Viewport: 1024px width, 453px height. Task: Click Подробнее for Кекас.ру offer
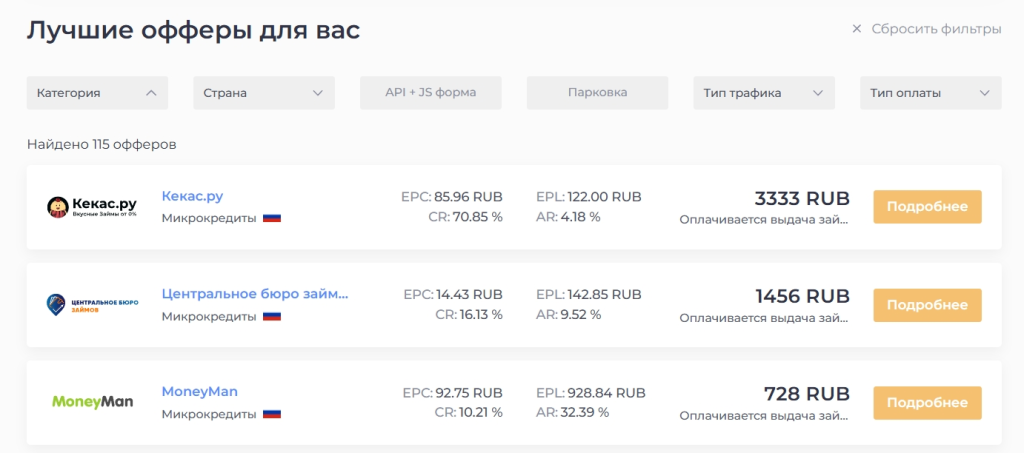click(927, 207)
